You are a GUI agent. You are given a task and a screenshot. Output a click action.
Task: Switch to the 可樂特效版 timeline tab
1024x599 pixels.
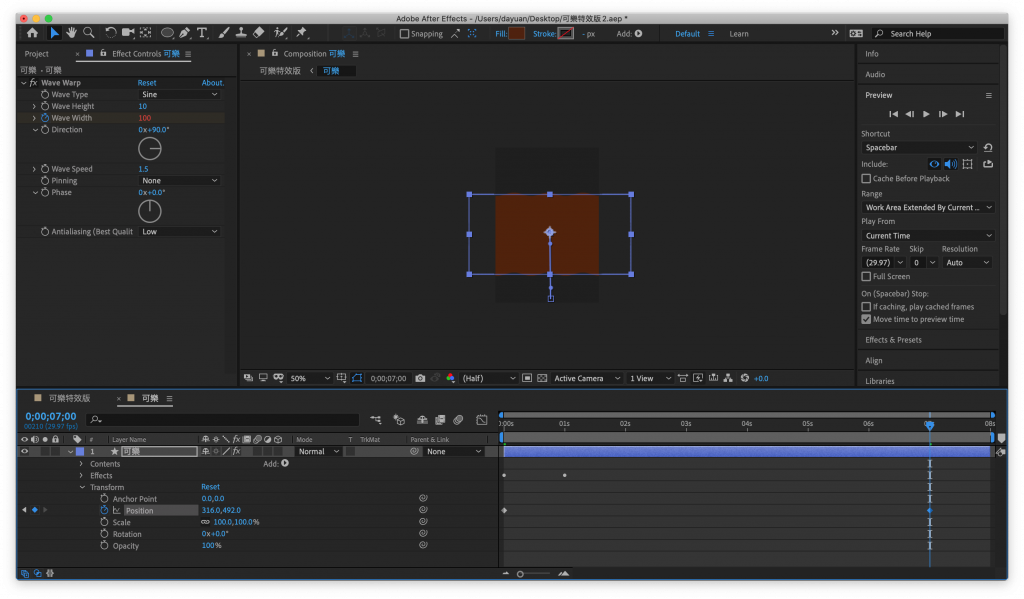click(x=69, y=398)
